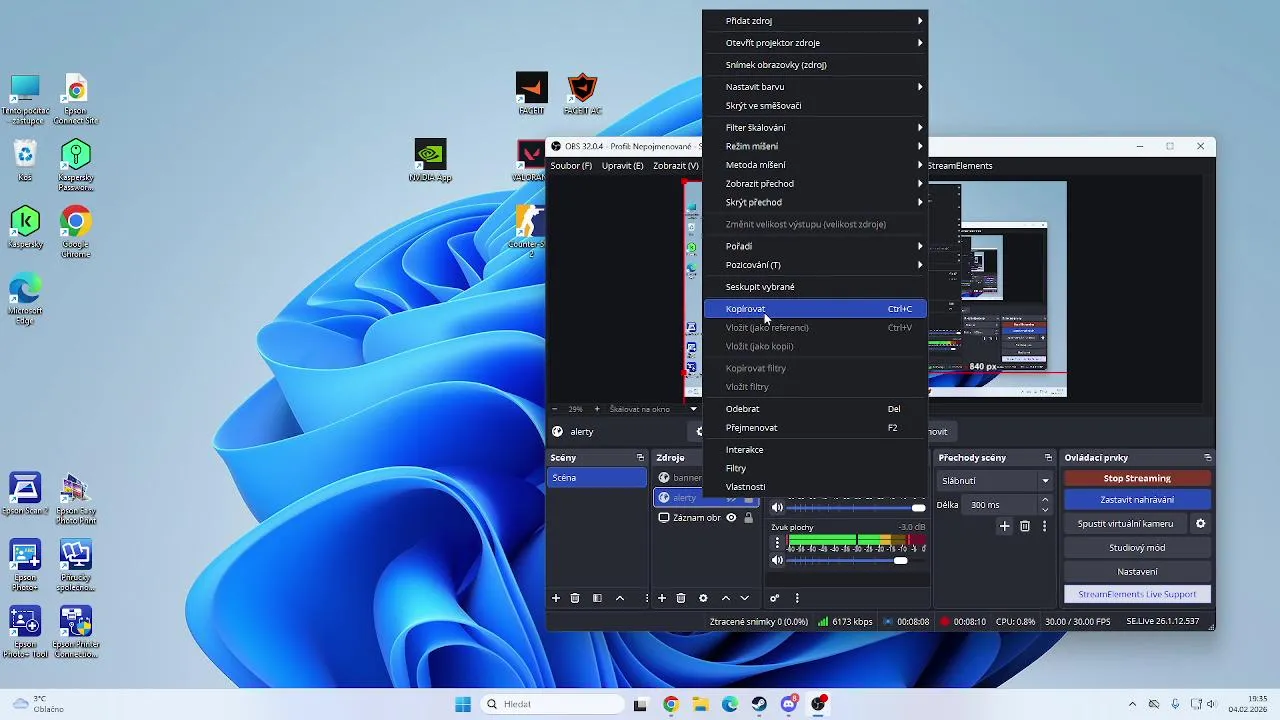Open source properties gear in Zdroje toolbar
Screen dimensions: 1280x720
[703, 598]
